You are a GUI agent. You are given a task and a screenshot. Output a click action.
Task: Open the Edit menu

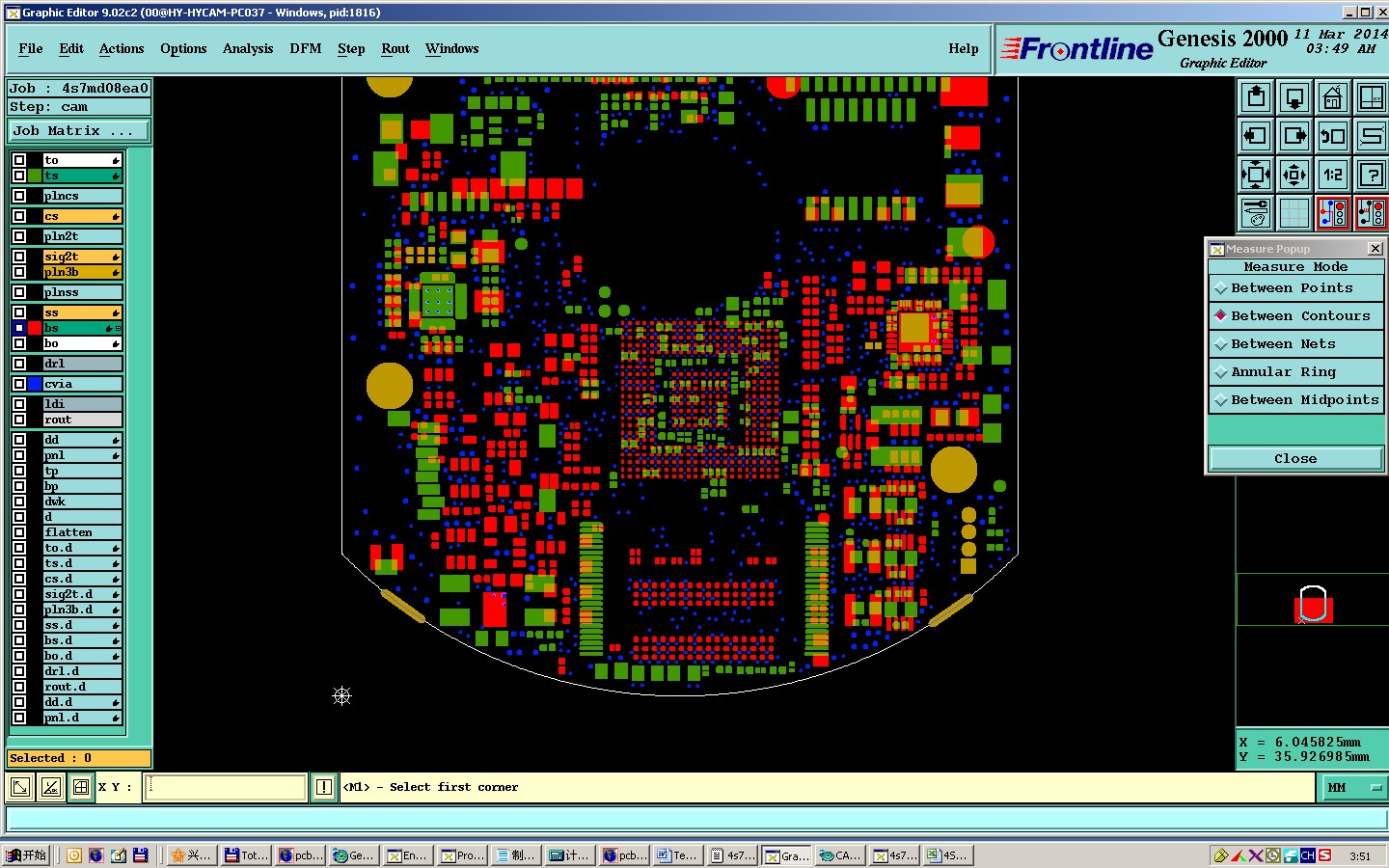tap(71, 48)
